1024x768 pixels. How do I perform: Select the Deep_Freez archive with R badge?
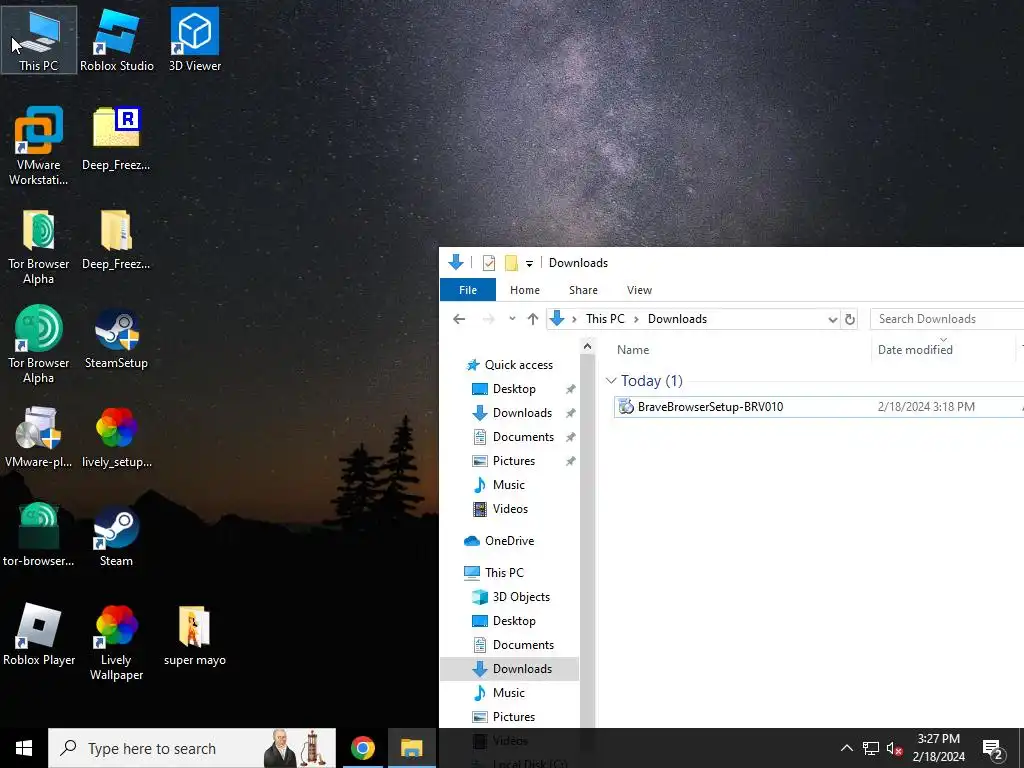point(116,138)
